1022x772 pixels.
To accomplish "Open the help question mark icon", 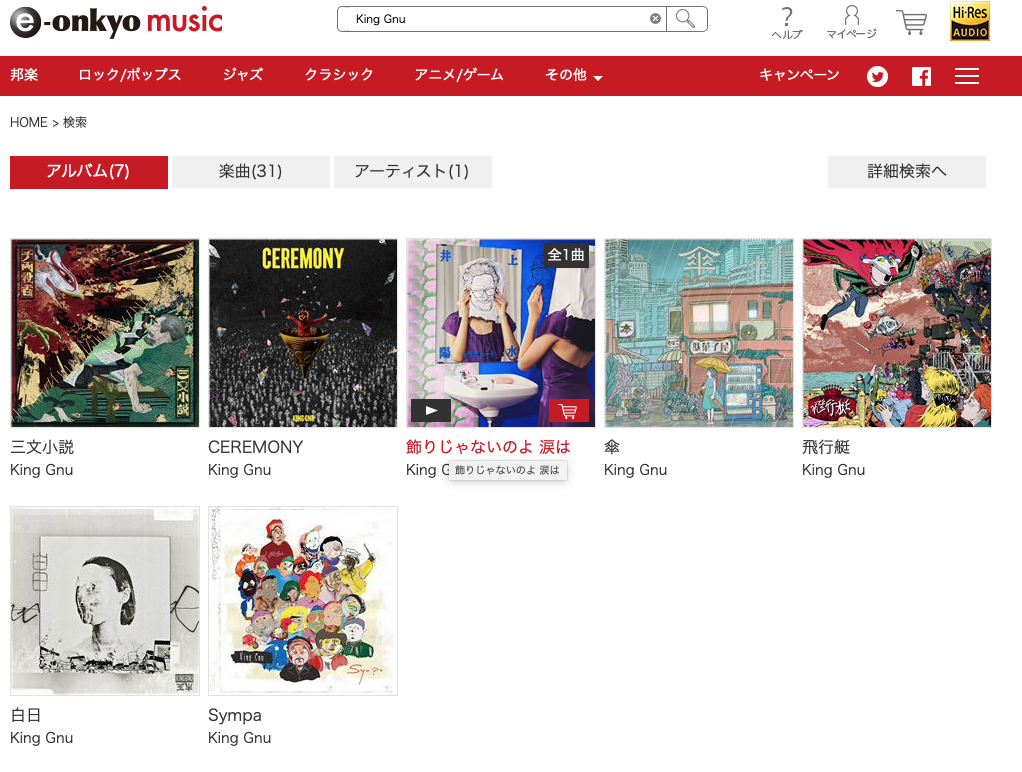I will (x=787, y=23).
